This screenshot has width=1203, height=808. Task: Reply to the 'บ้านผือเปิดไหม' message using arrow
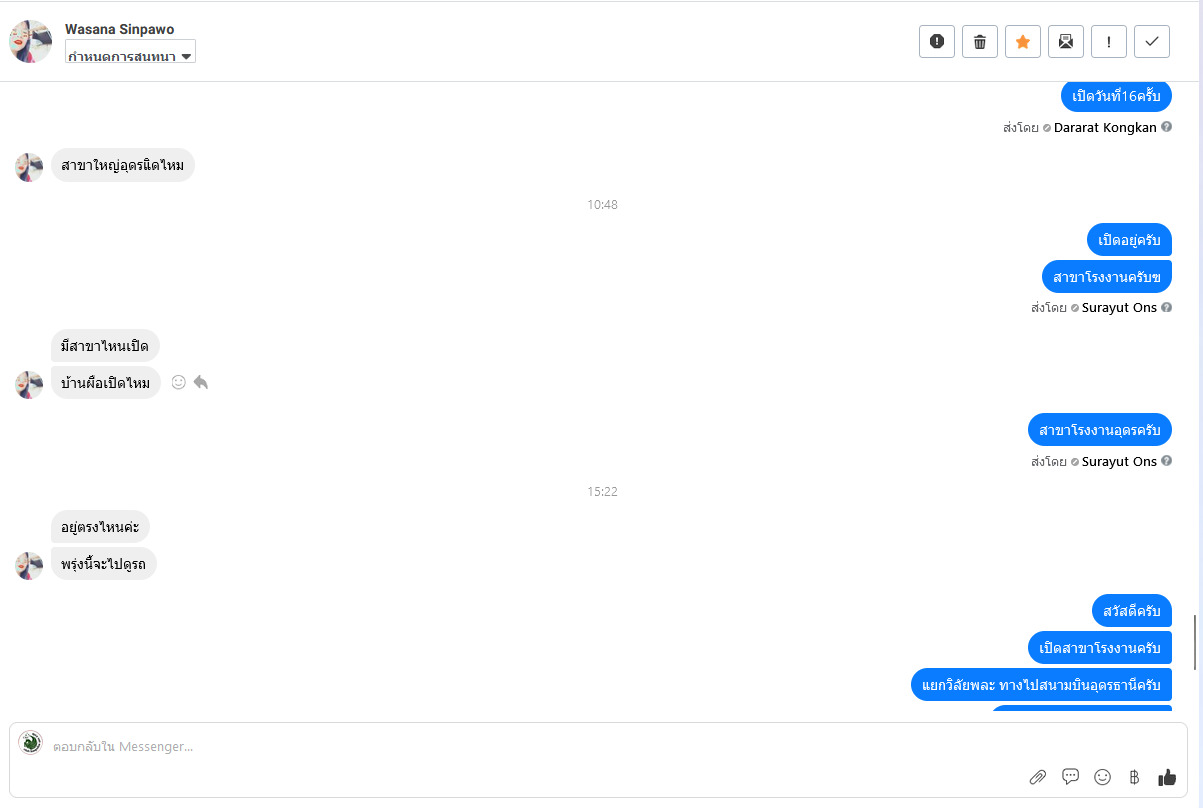[x=201, y=382]
